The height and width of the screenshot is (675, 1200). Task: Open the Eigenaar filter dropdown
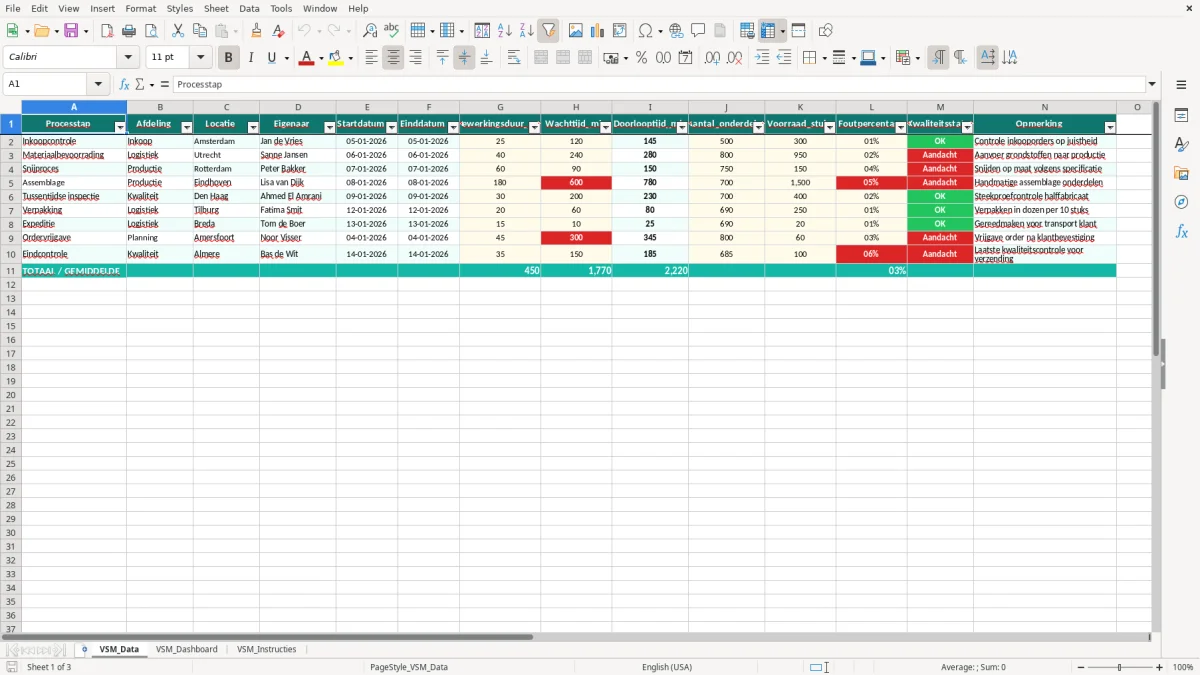pyautogui.click(x=329, y=127)
